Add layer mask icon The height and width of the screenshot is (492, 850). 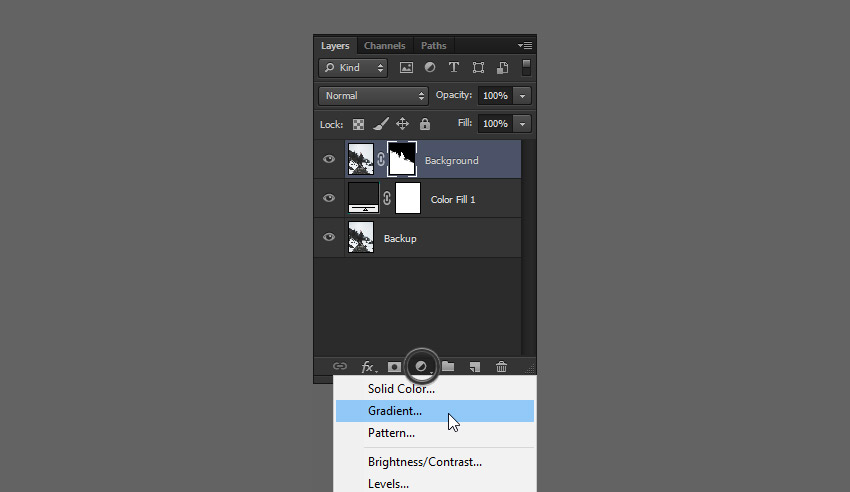pyautogui.click(x=394, y=367)
